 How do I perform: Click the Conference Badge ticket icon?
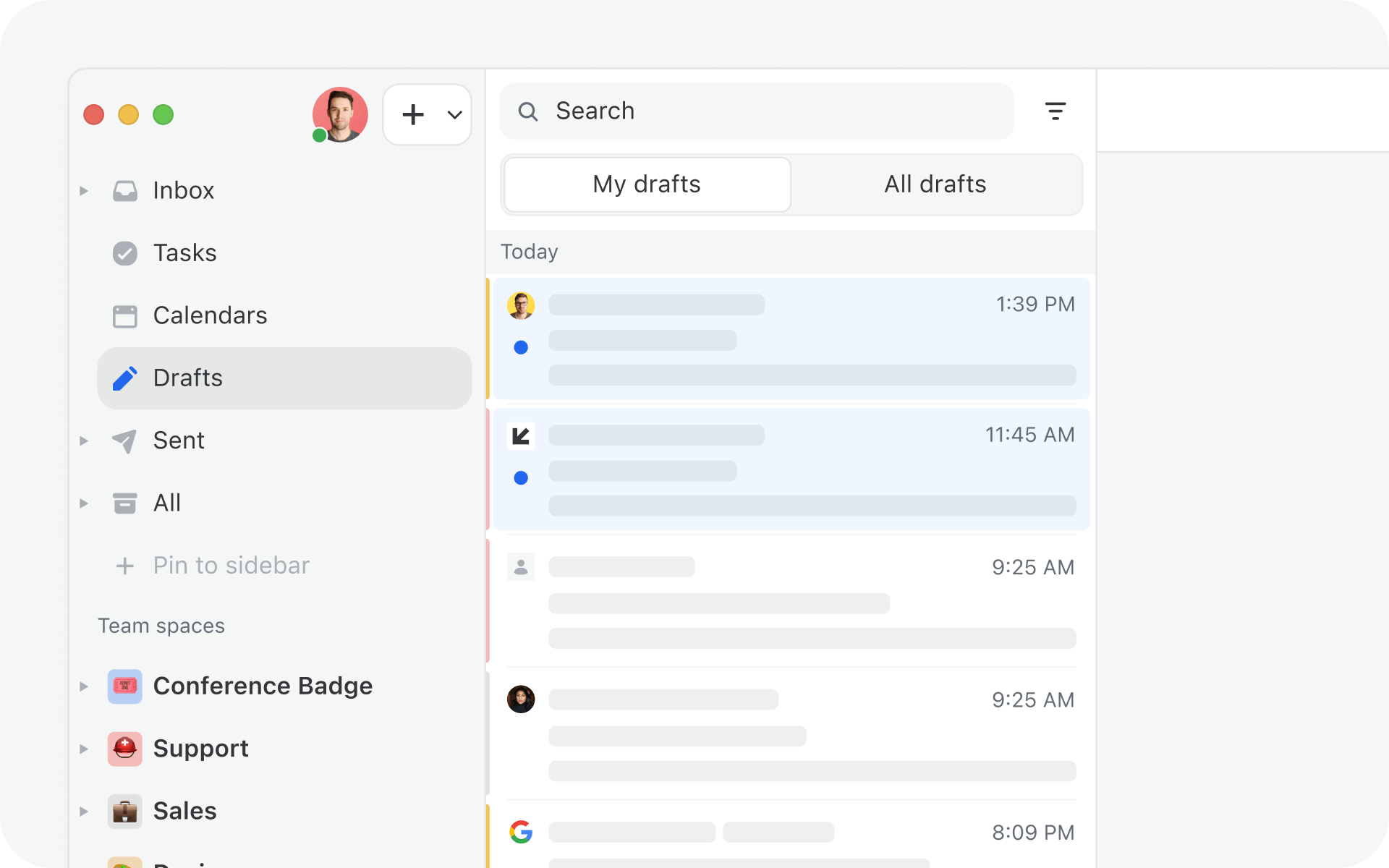pyautogui.click(x=124, y=686)
